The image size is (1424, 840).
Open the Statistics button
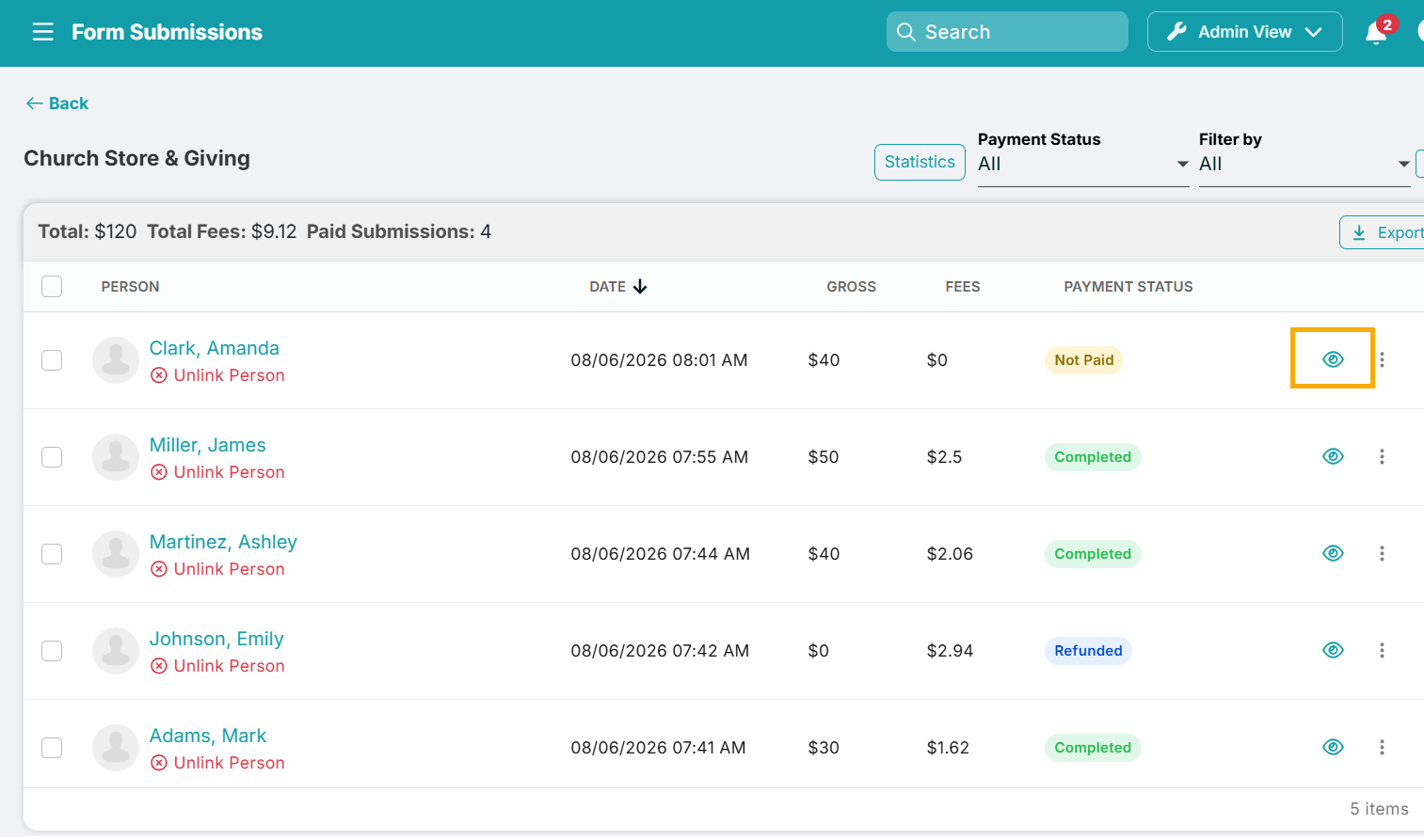click(x=920, y=162)
